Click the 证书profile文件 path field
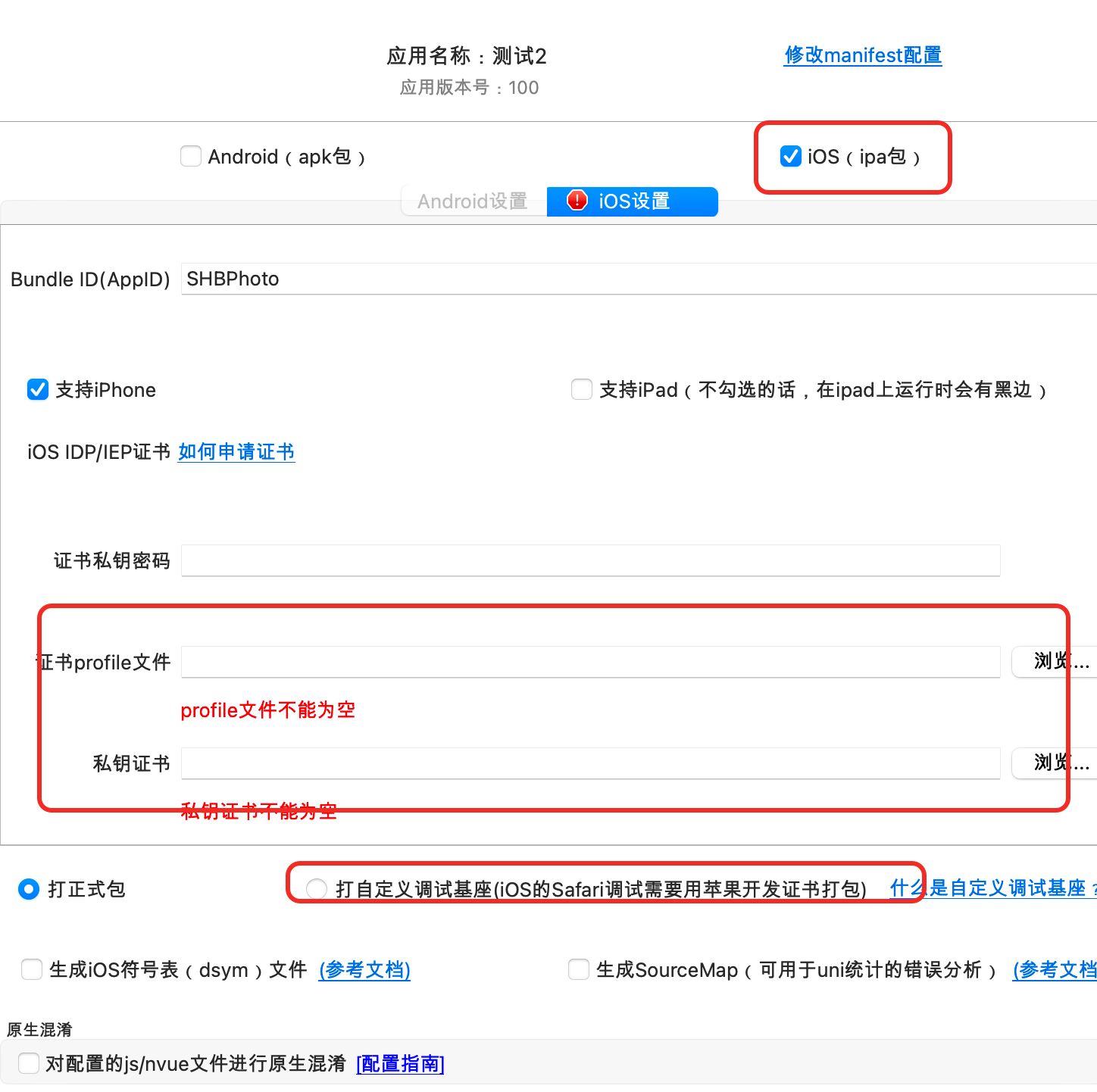 [x=590, y=663]
